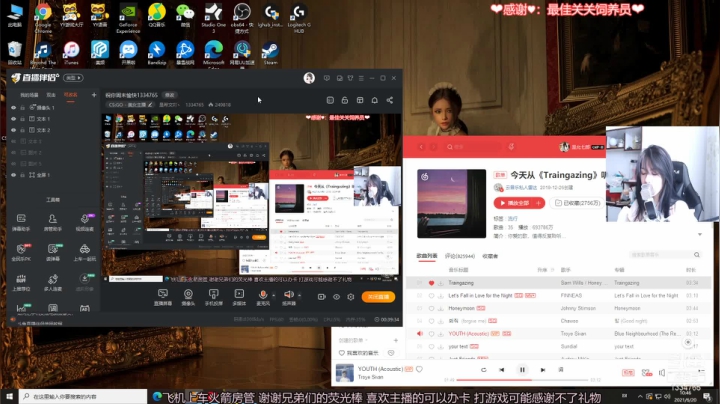
Task: Open the Steam desktop shortcut
Action: 270,53
